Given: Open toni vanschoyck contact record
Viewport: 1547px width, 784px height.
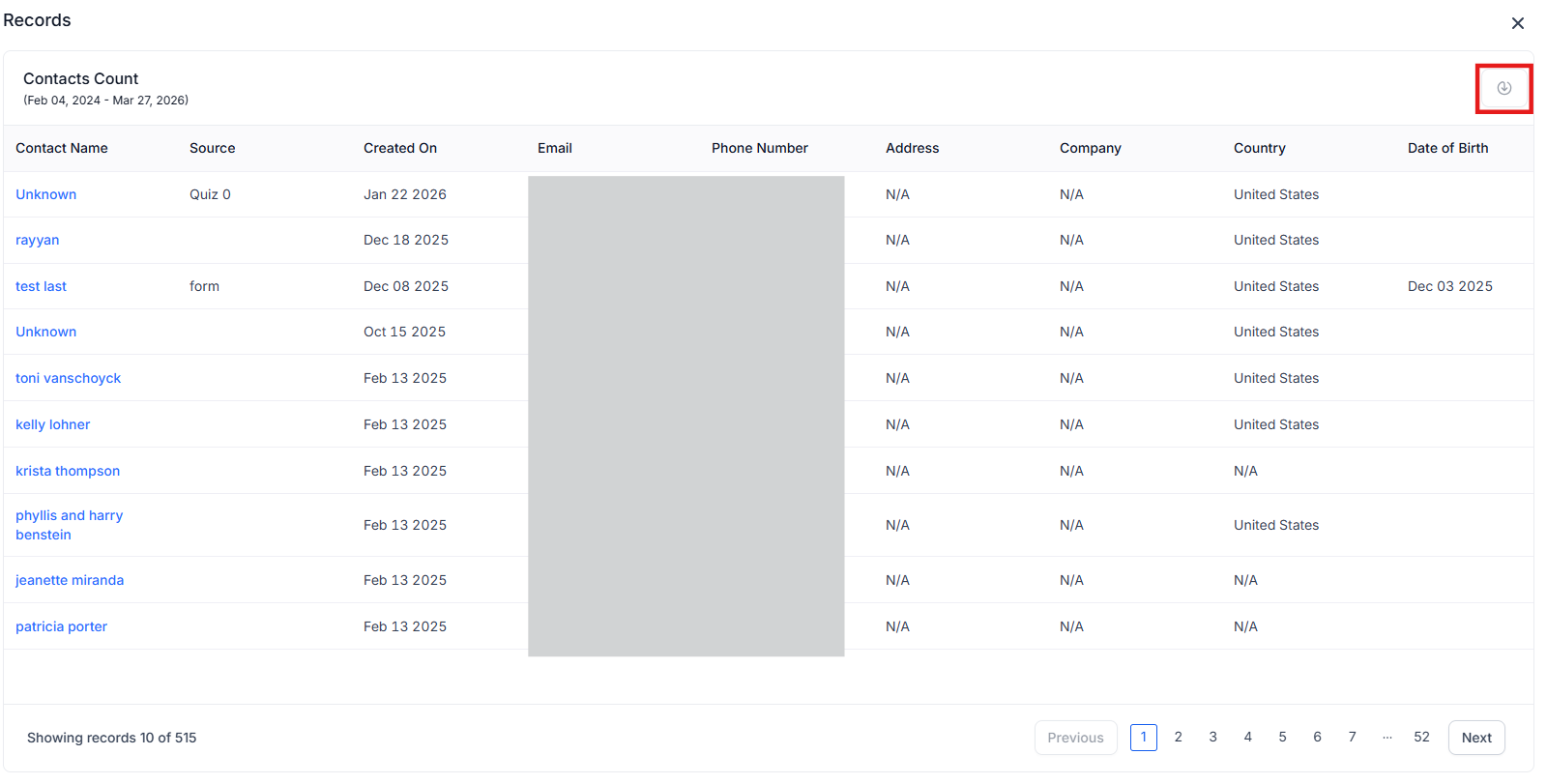Looking at the screenshot, I should pyautogui.click(x=68, y=378).
